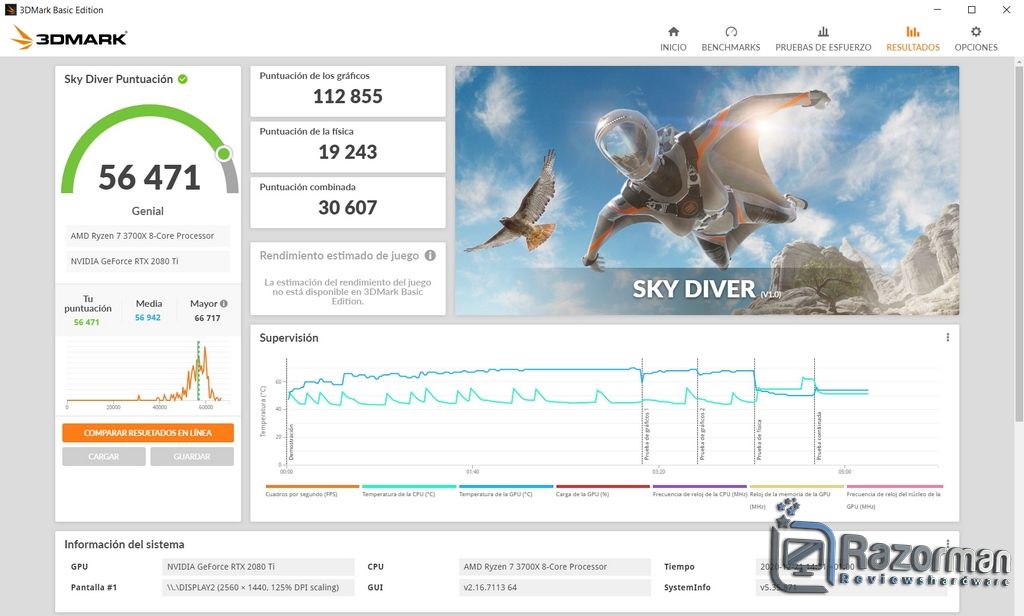Click the AMD Ryzen 7 3700X processor label
Viewport: 1024px width, 616px height.
148,236
